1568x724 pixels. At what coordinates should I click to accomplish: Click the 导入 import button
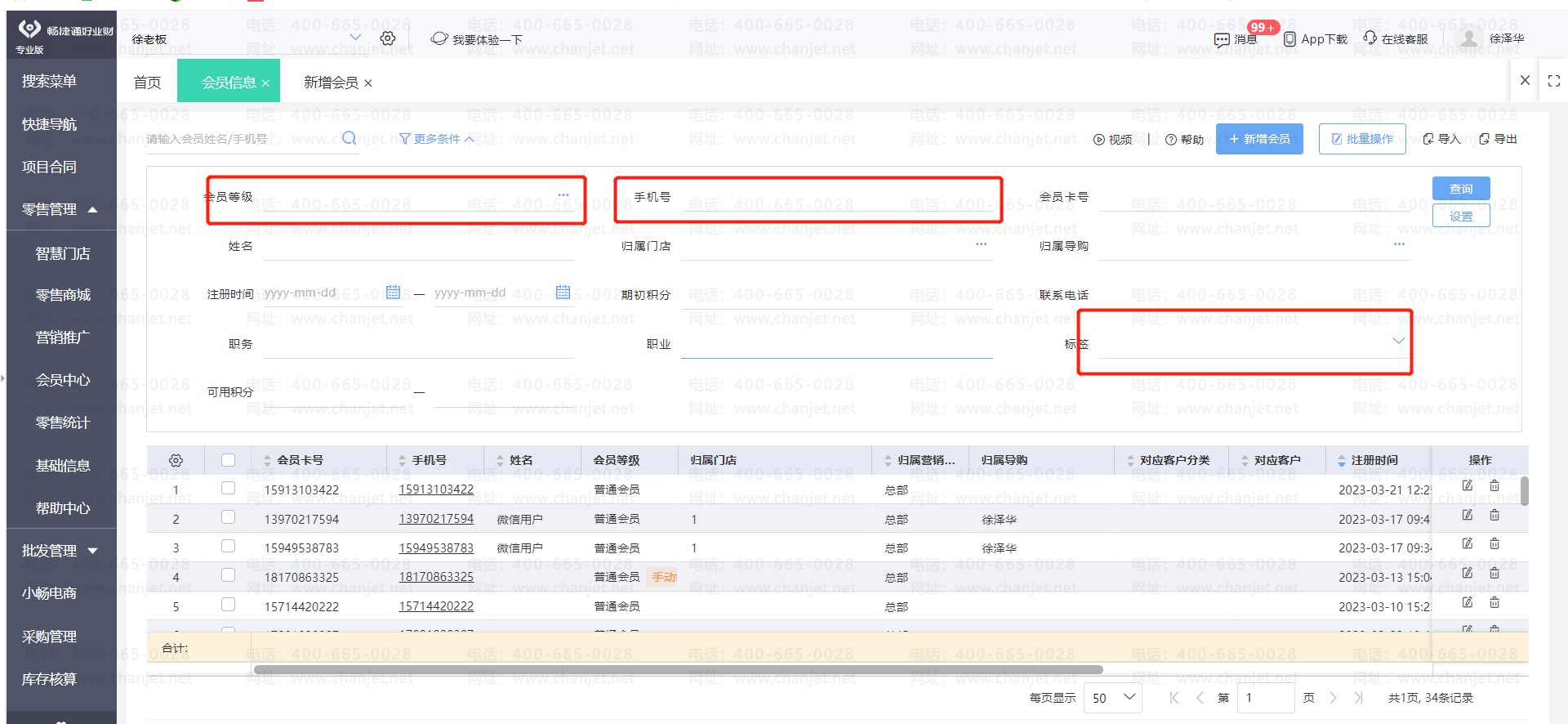(1441, 139)
